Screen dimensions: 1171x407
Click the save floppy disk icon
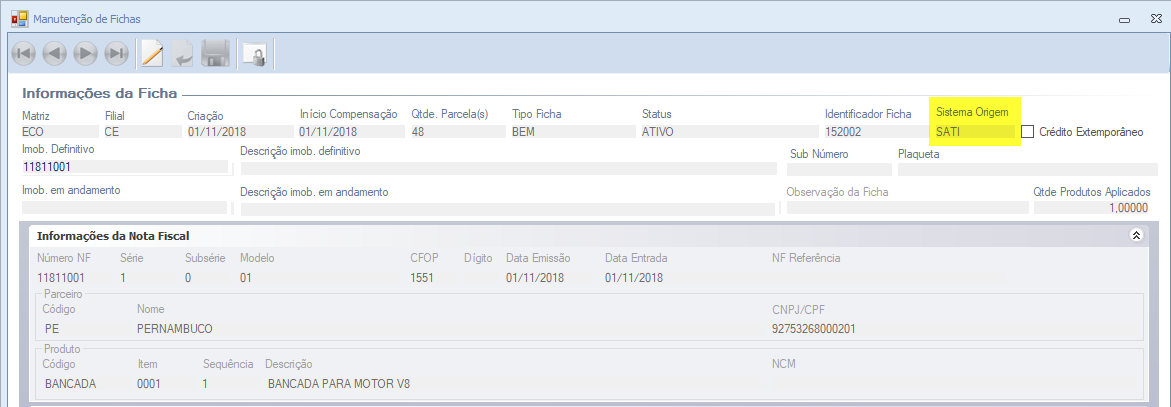(x=215, y=53)
